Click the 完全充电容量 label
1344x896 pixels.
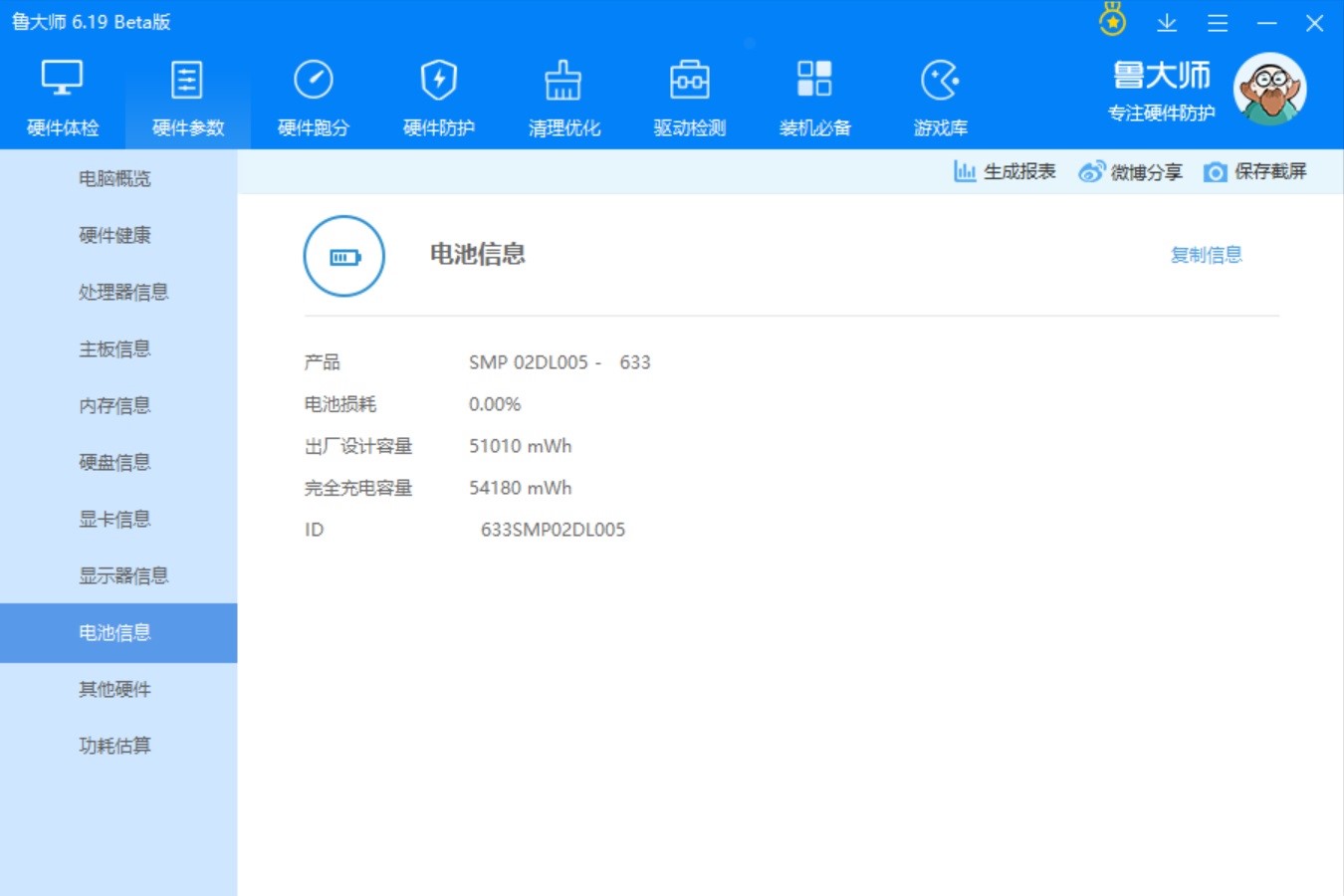pos(358,488)
